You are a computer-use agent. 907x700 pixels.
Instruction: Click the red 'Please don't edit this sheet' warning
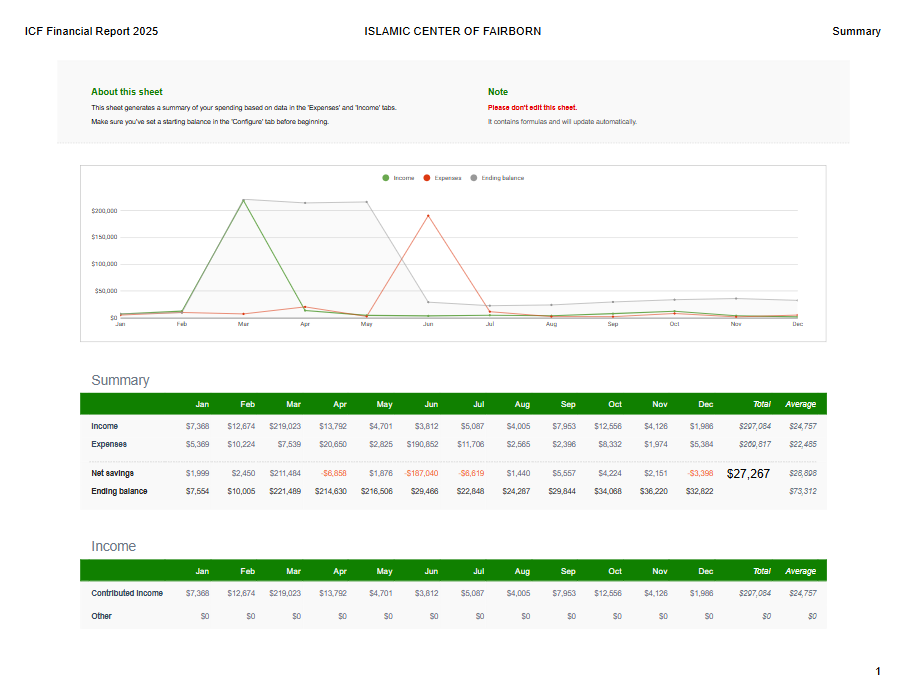(532, 107)
